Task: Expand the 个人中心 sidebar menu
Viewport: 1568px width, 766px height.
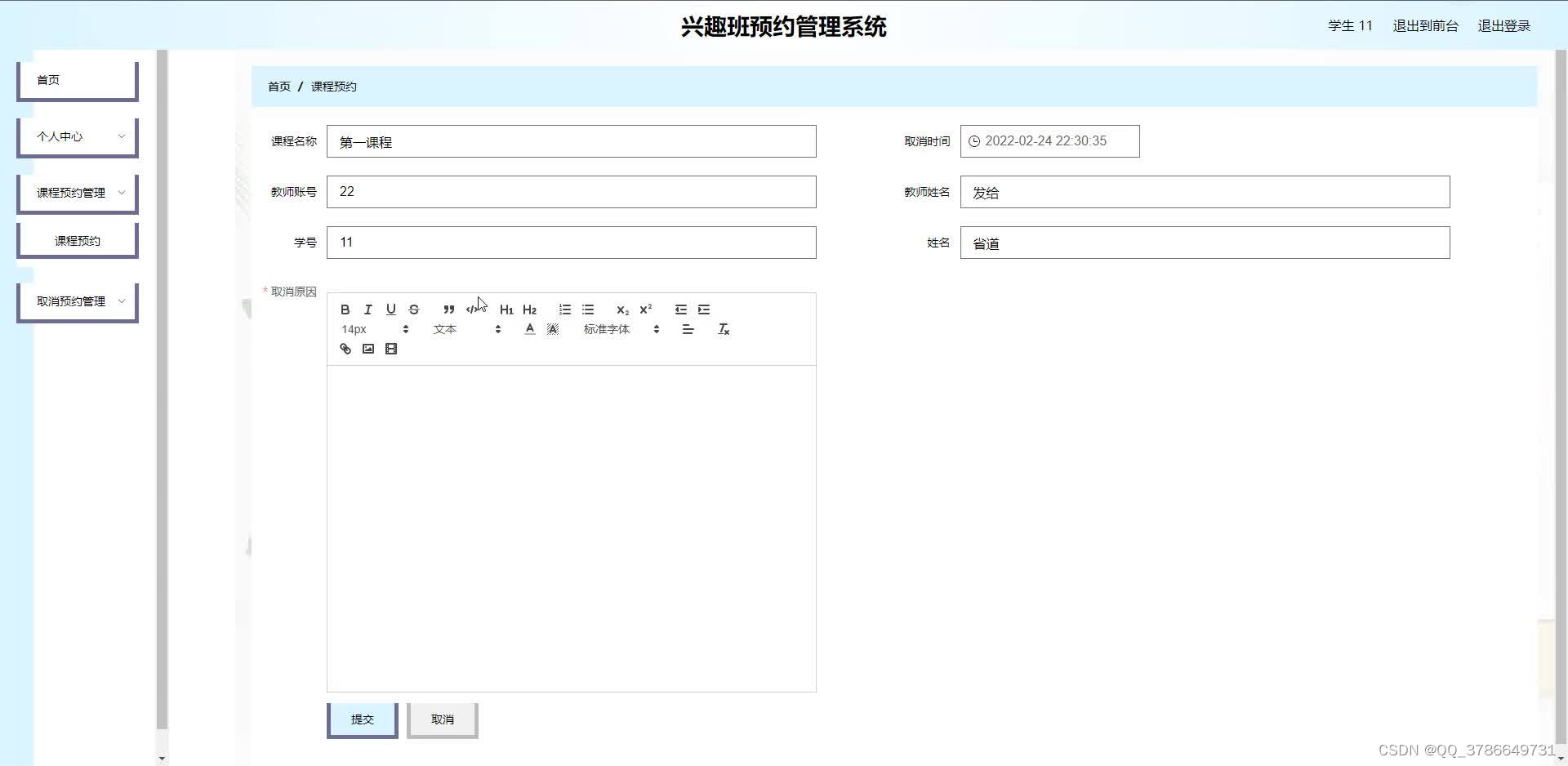Action: (x=78, y=136)
